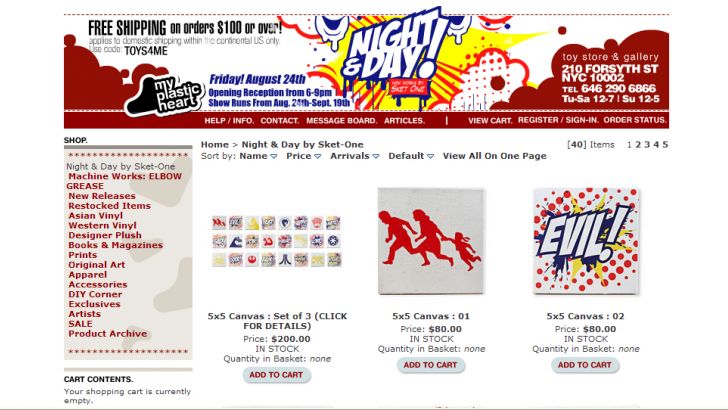Select View All On One Page
The height and width of the screenshot is (410, 728).
point(494,156)
